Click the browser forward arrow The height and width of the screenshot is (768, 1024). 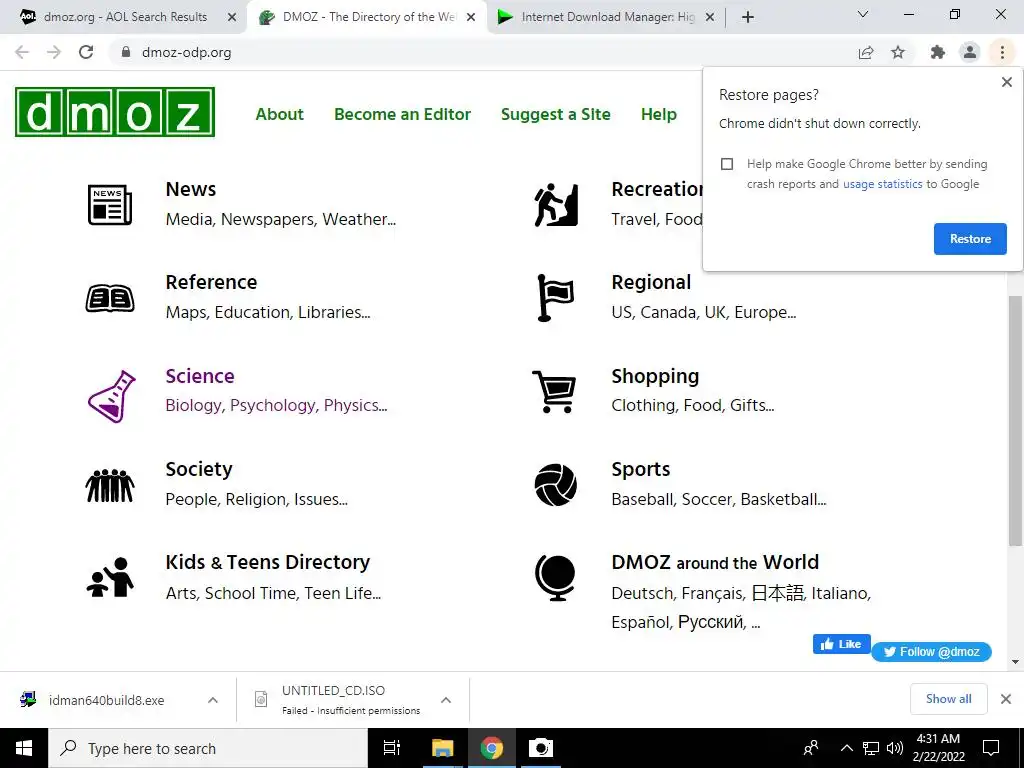tap(54, 52)
